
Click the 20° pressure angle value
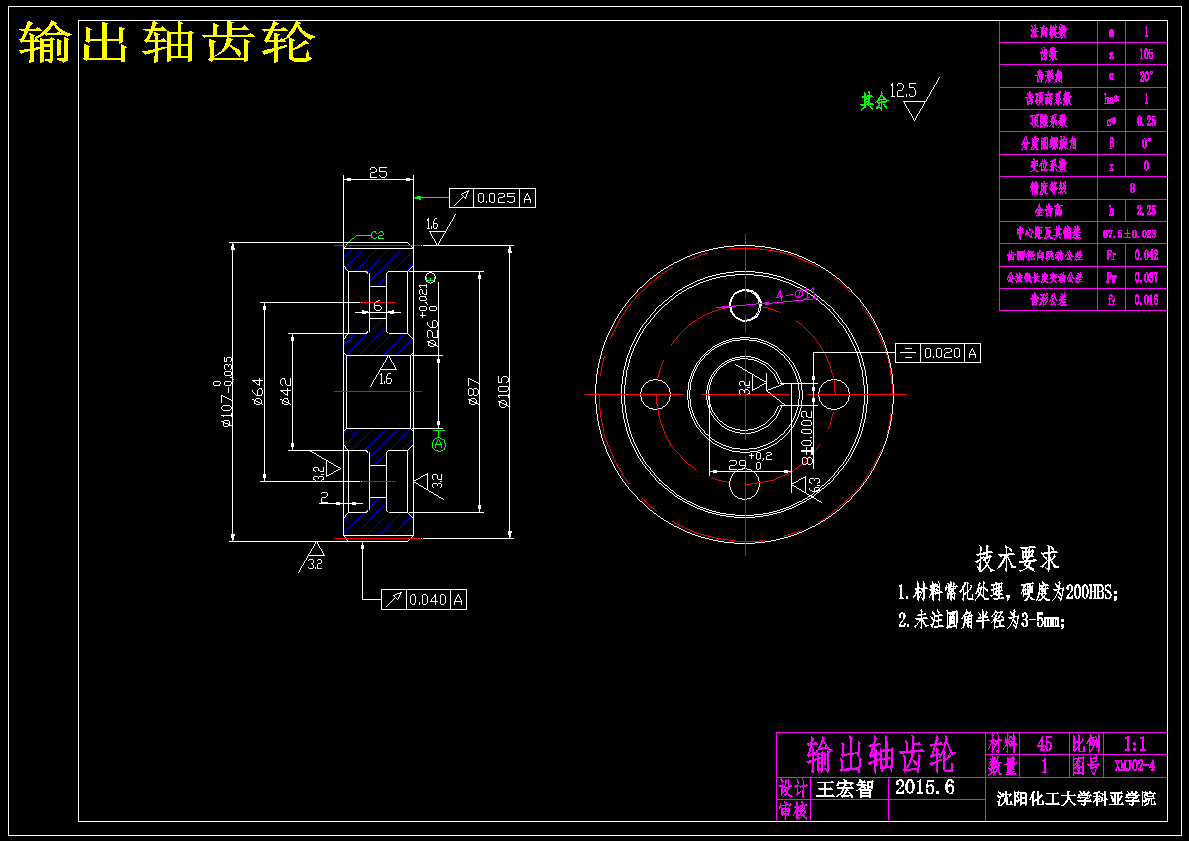1146,77
